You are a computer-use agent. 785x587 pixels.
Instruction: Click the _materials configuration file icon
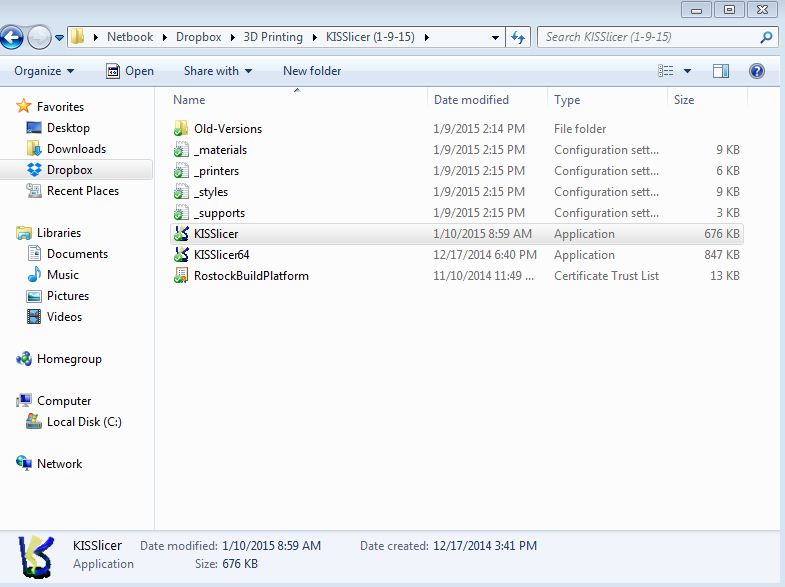[181, 150]
